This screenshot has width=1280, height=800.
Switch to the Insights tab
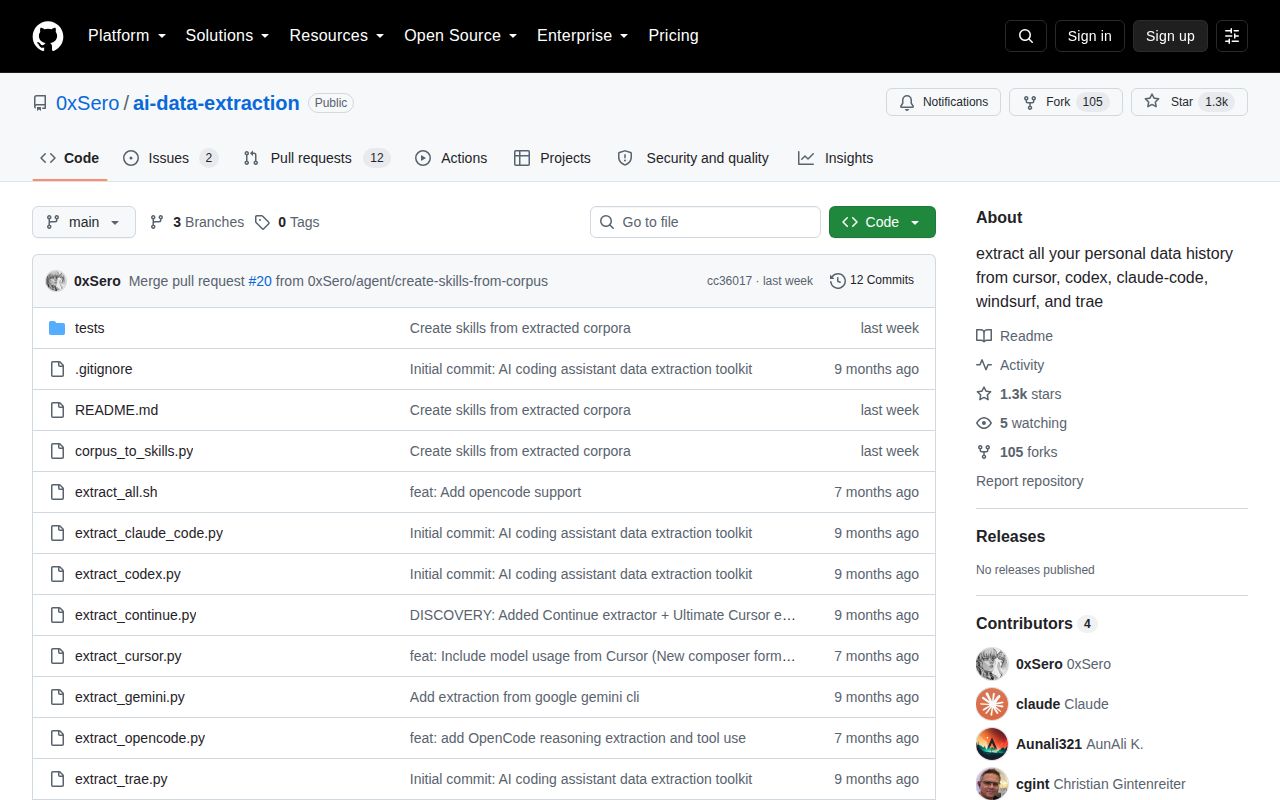tap(835, 158)
